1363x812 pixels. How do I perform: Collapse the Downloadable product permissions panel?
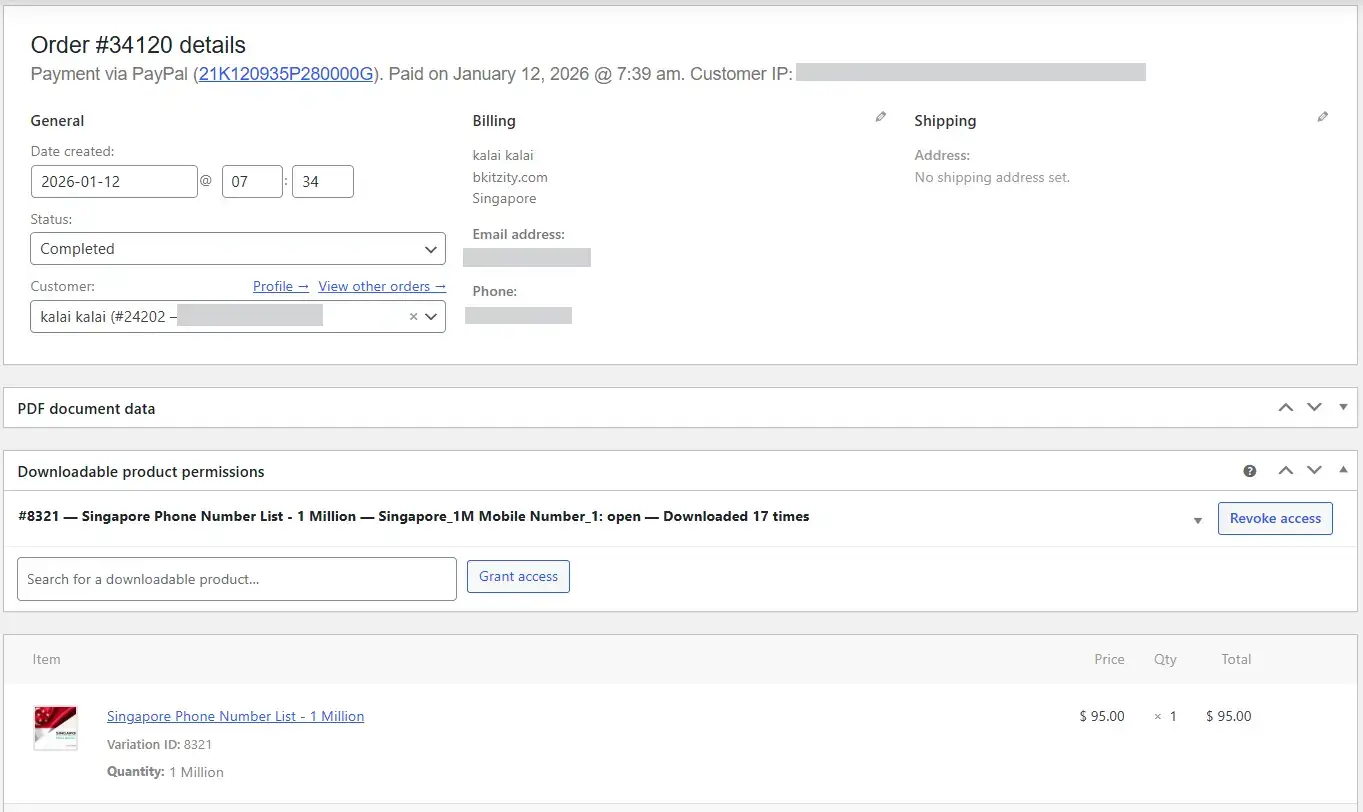[x=1343, y=470]
